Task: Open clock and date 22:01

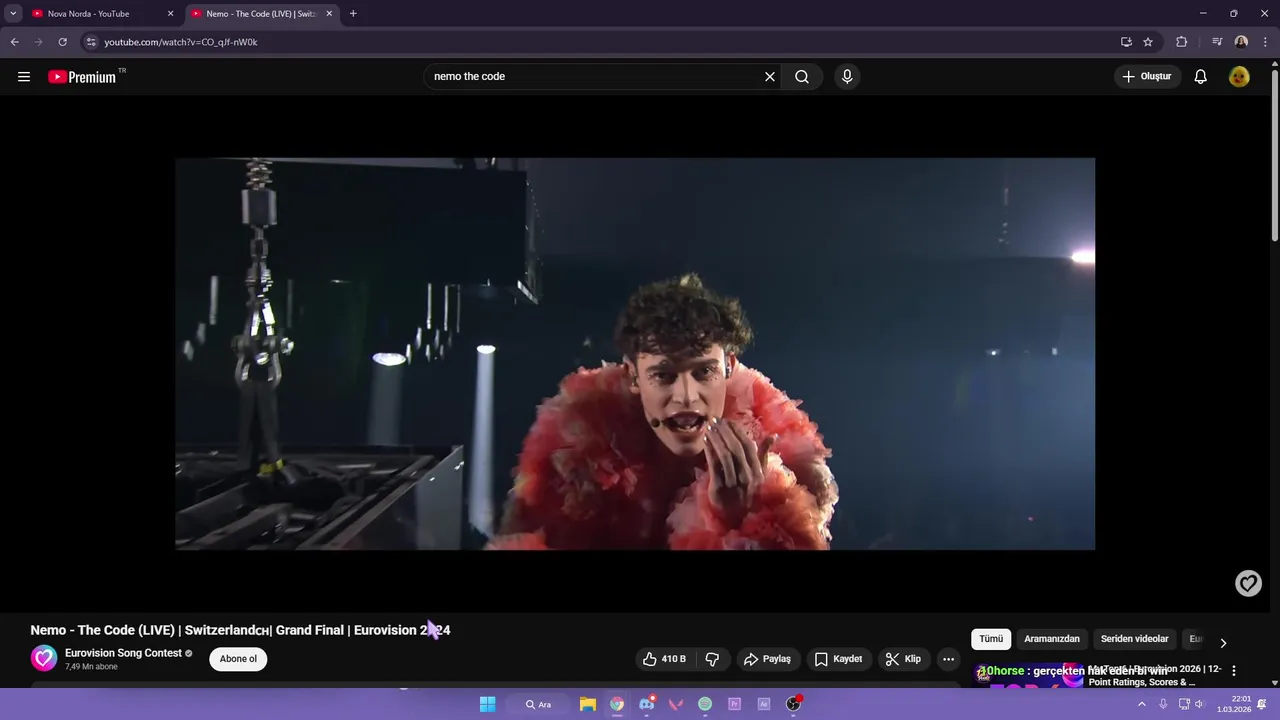Action: (x=1234, y=704)
